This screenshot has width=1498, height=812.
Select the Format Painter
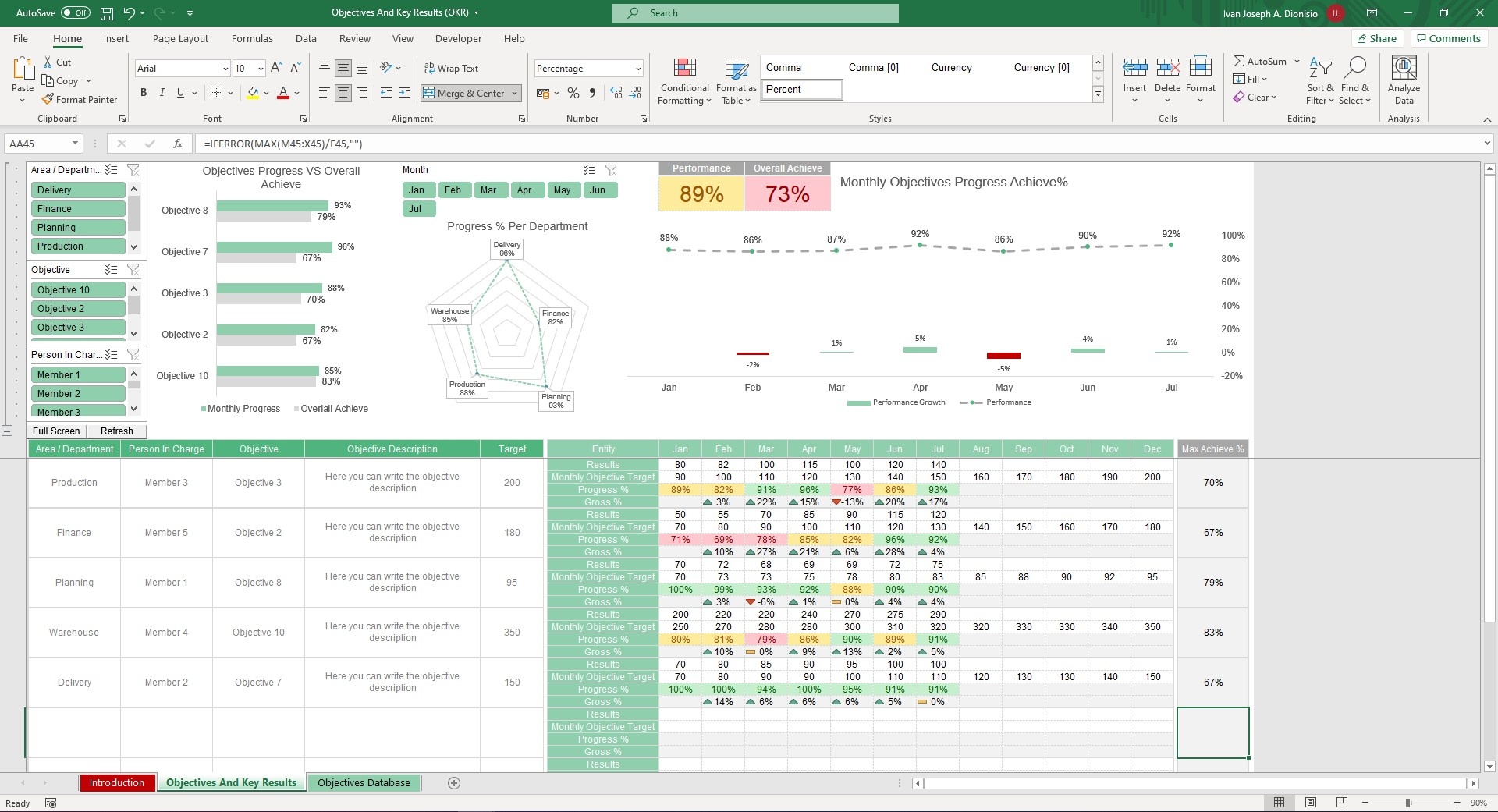[80, 99]
